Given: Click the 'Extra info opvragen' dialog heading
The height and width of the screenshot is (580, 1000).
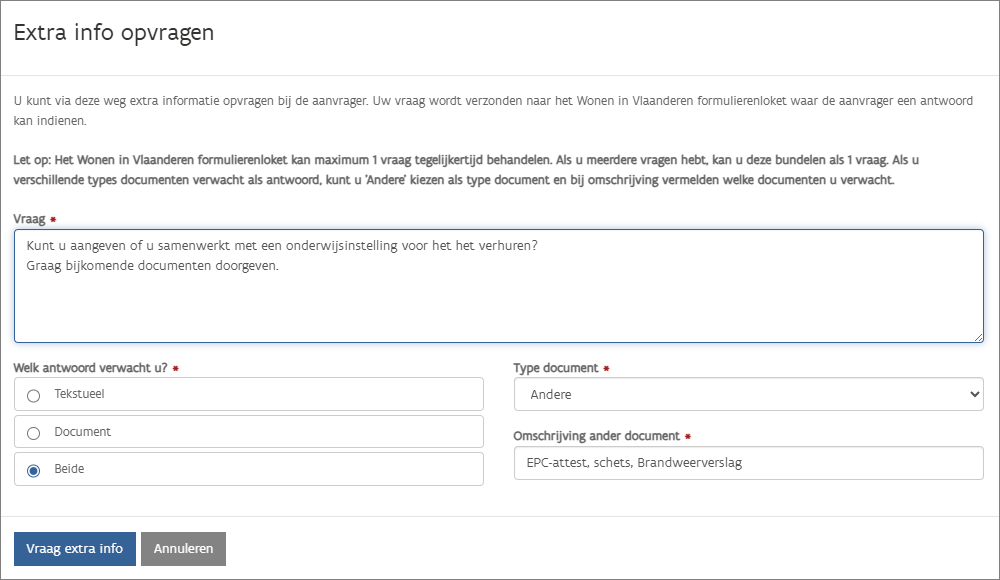Looking at the screenshot, I should 114,33.
